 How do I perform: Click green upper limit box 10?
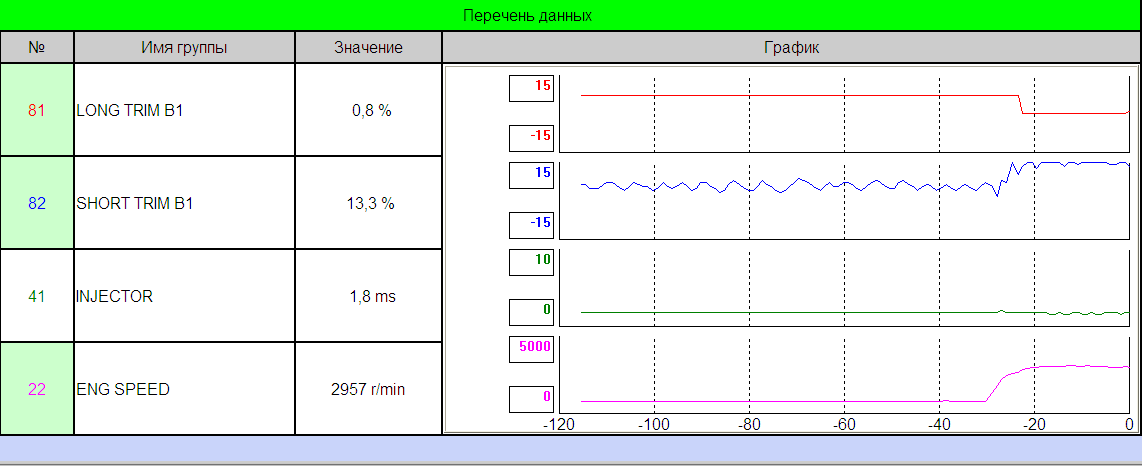click(532, 260)
